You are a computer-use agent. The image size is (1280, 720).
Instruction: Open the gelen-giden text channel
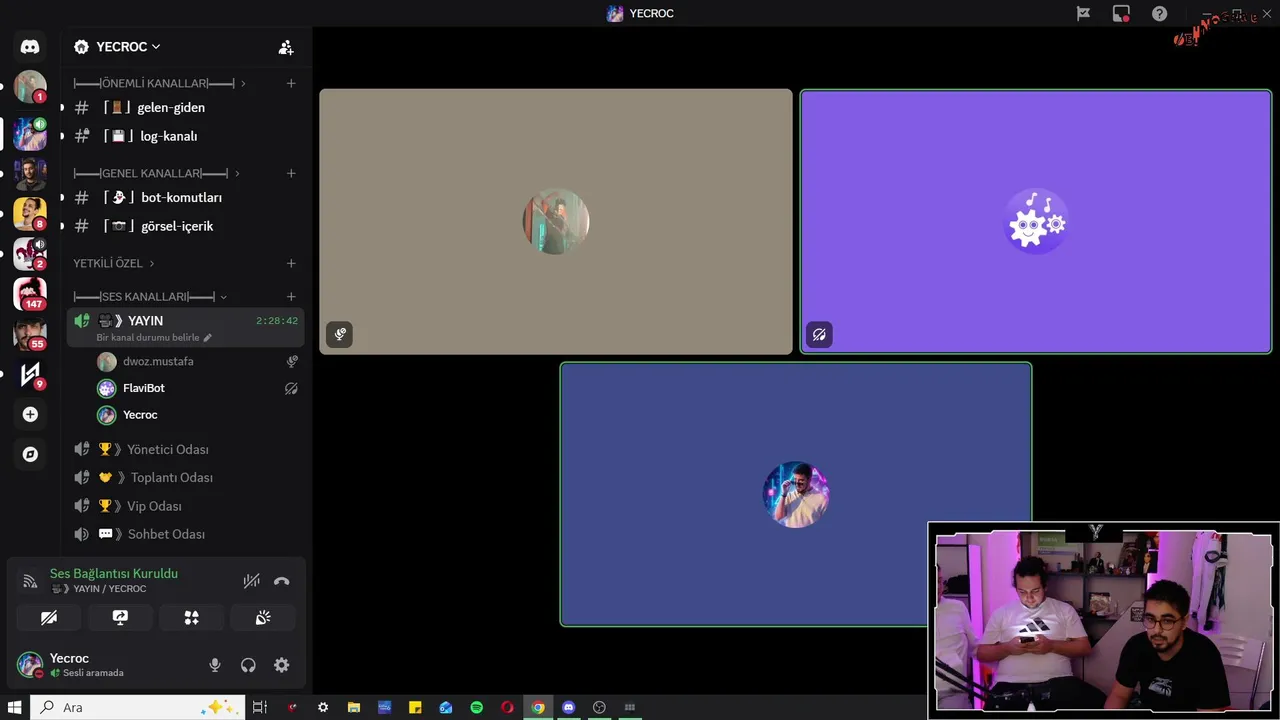click(x=186, y=108)
